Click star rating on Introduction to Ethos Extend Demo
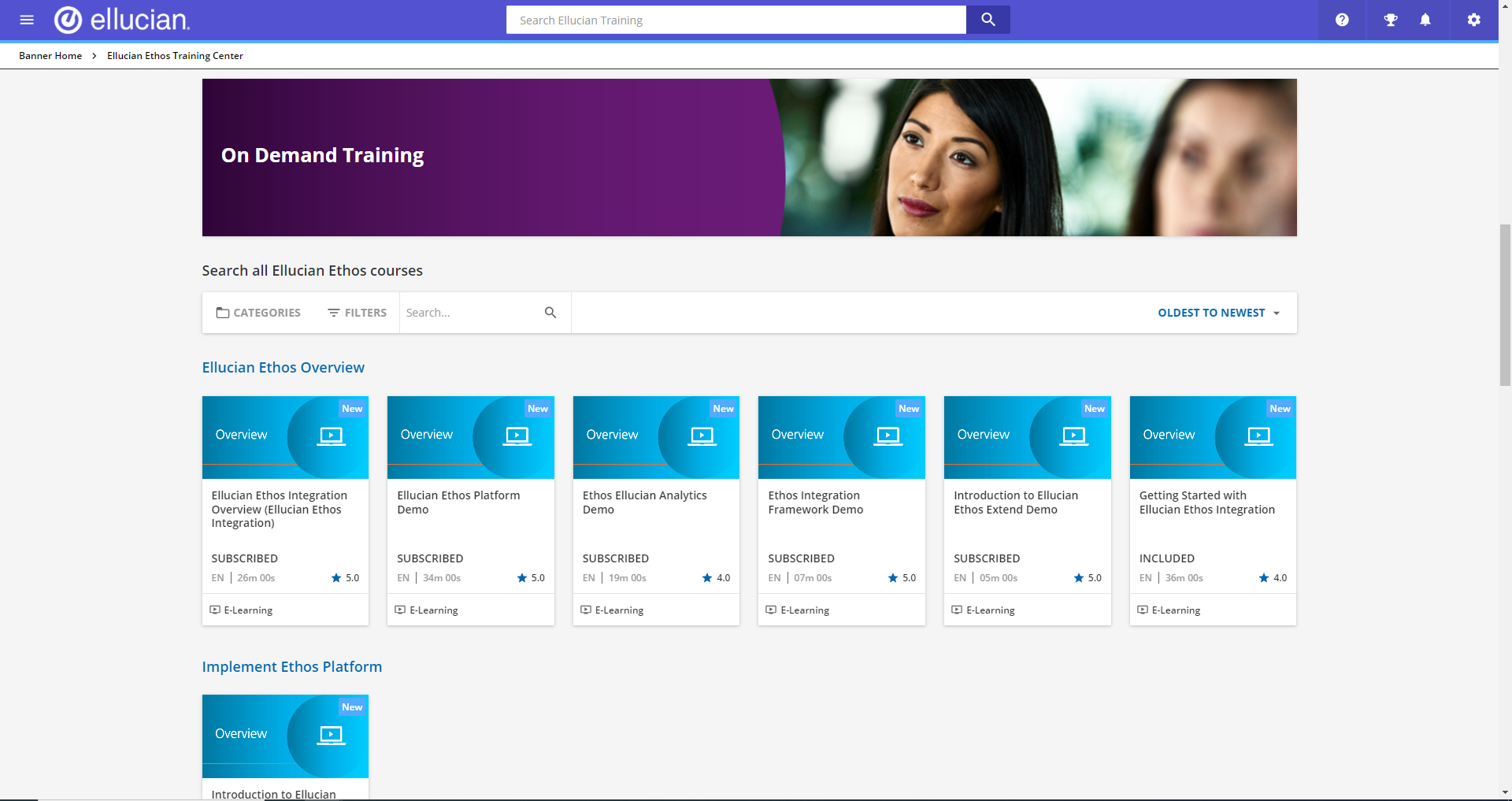The height and width of the screenshot is (801, 1512). pyautogui.click(x=1088, y=578)
